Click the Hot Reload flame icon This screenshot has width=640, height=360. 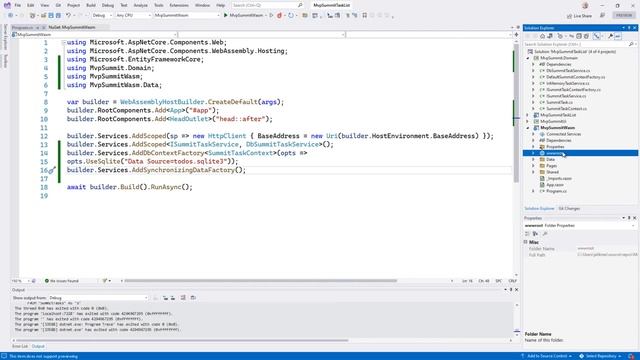[280, 15]
